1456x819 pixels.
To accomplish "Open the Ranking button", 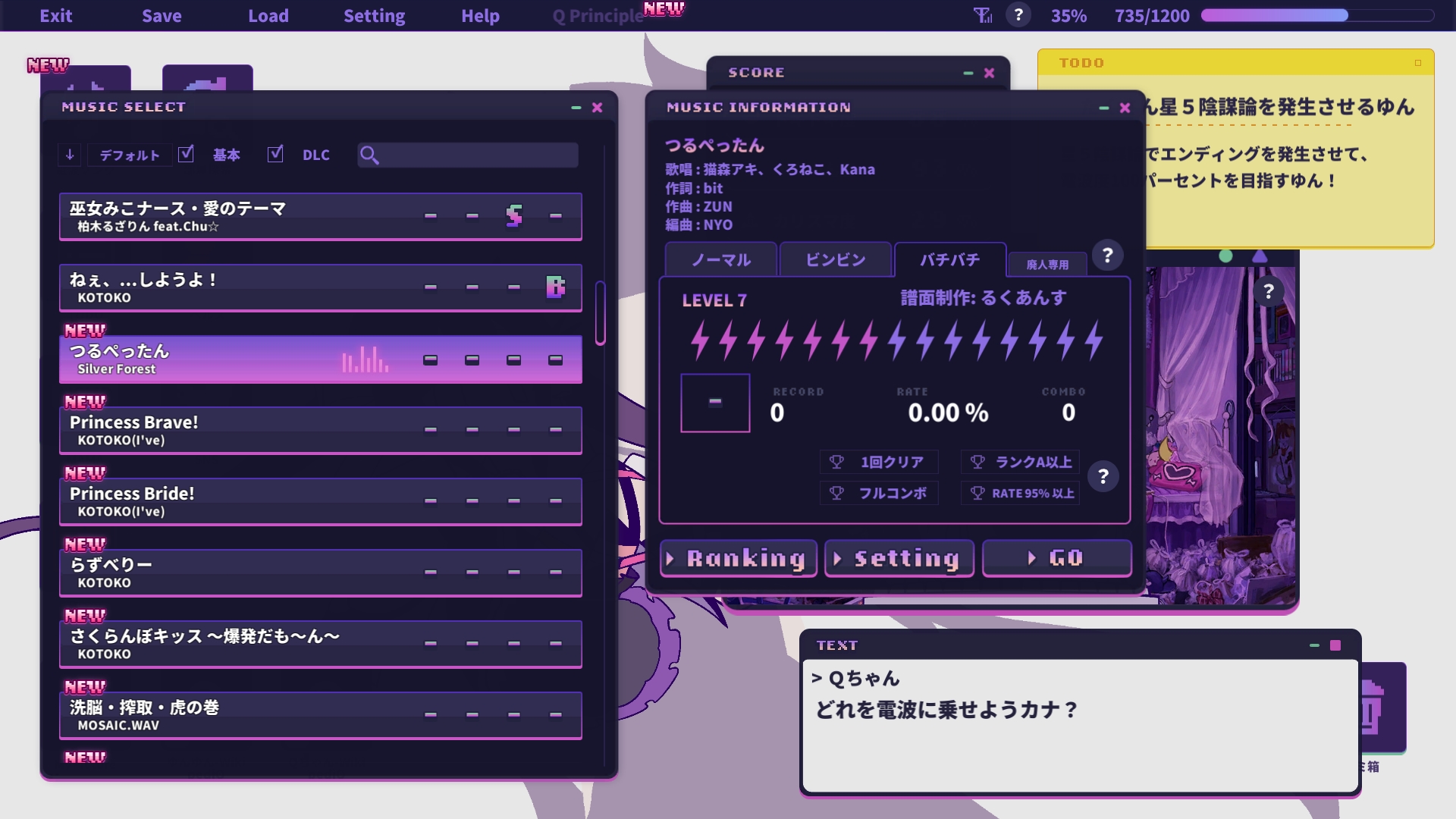I will tap(738, 559).
